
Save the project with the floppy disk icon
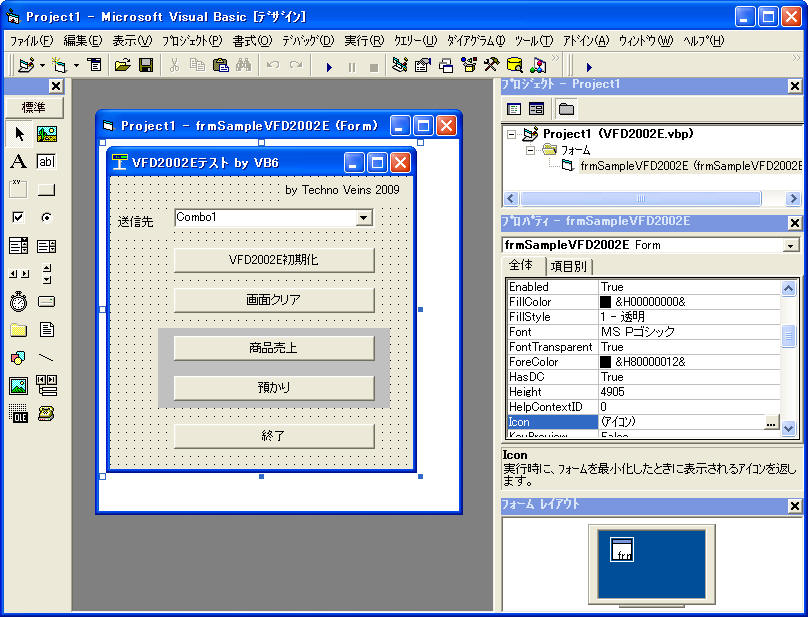click(146, 65)
